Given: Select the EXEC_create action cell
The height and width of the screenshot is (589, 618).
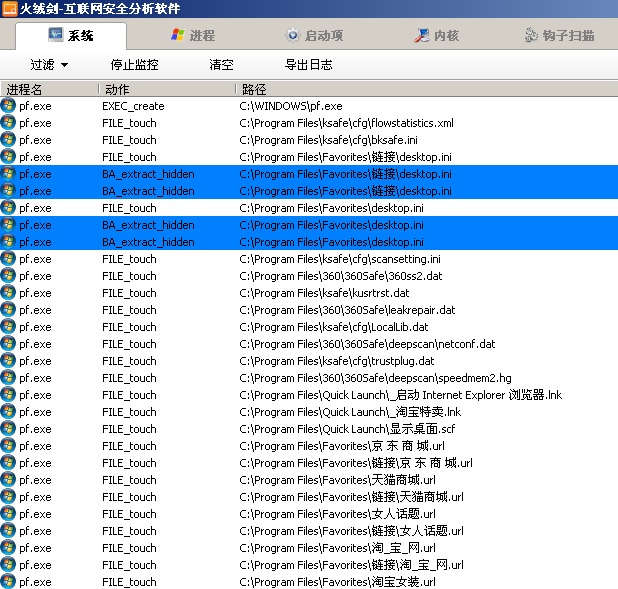Looking at the screenshot, I should [133, 106].
